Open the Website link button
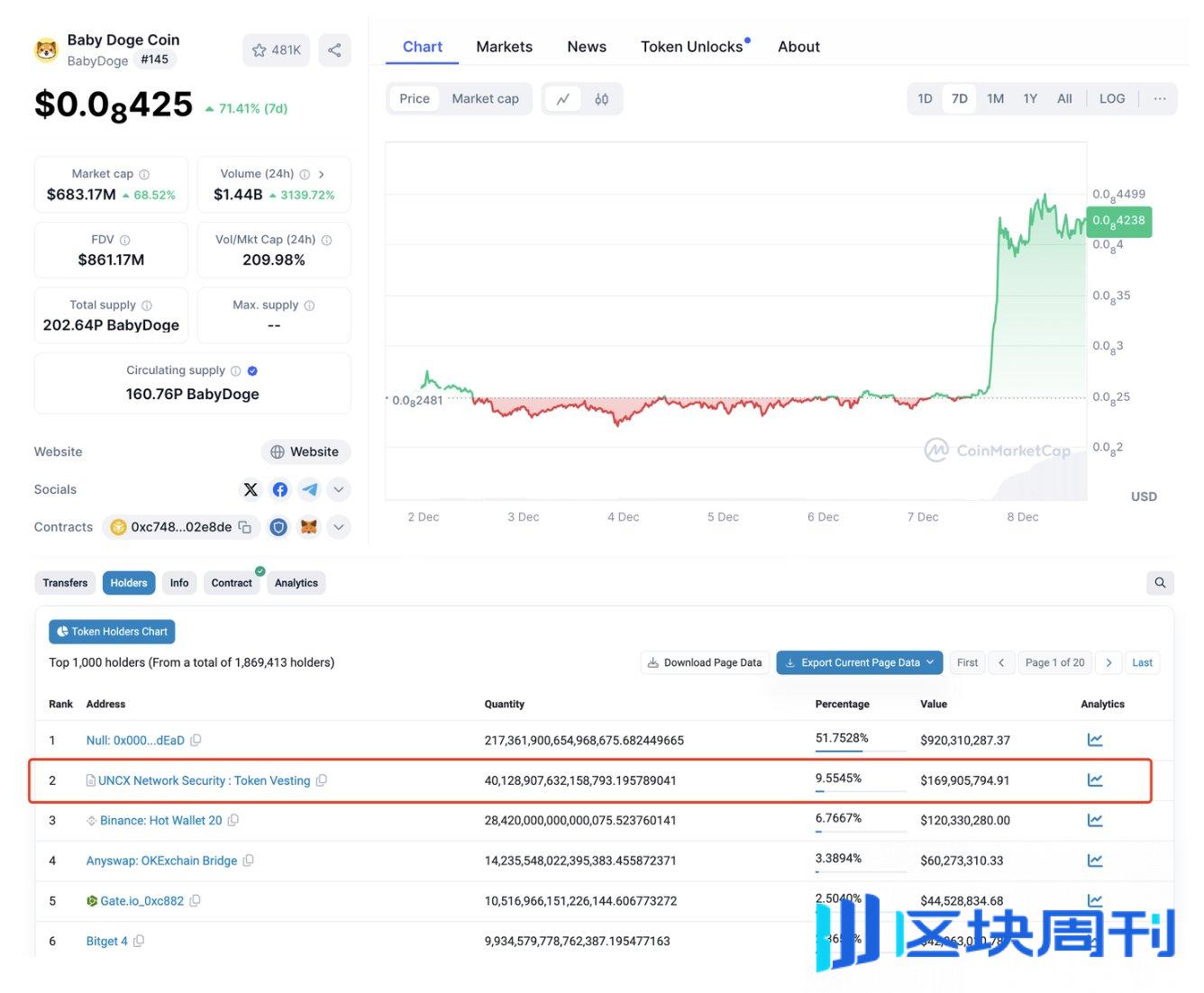This screenshot has height=993, width=1204. point(305,452)
